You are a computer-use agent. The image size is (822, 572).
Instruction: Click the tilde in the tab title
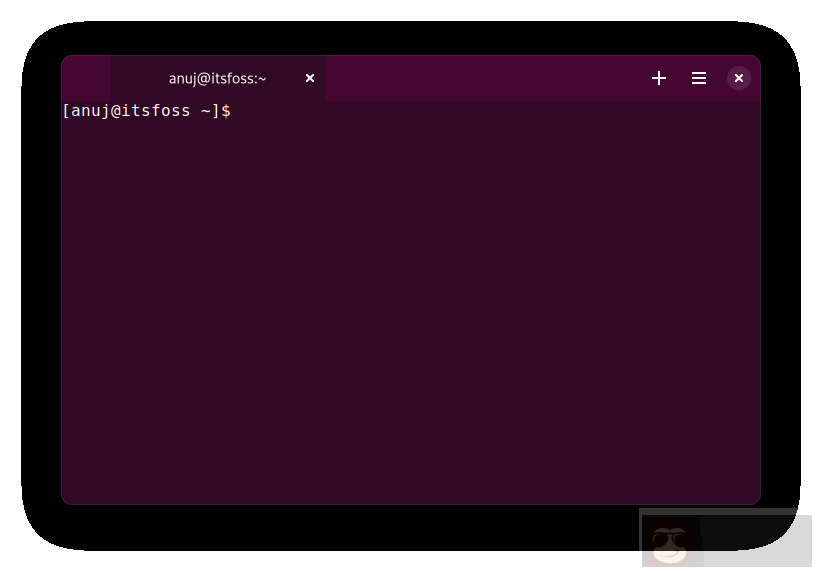262,78
